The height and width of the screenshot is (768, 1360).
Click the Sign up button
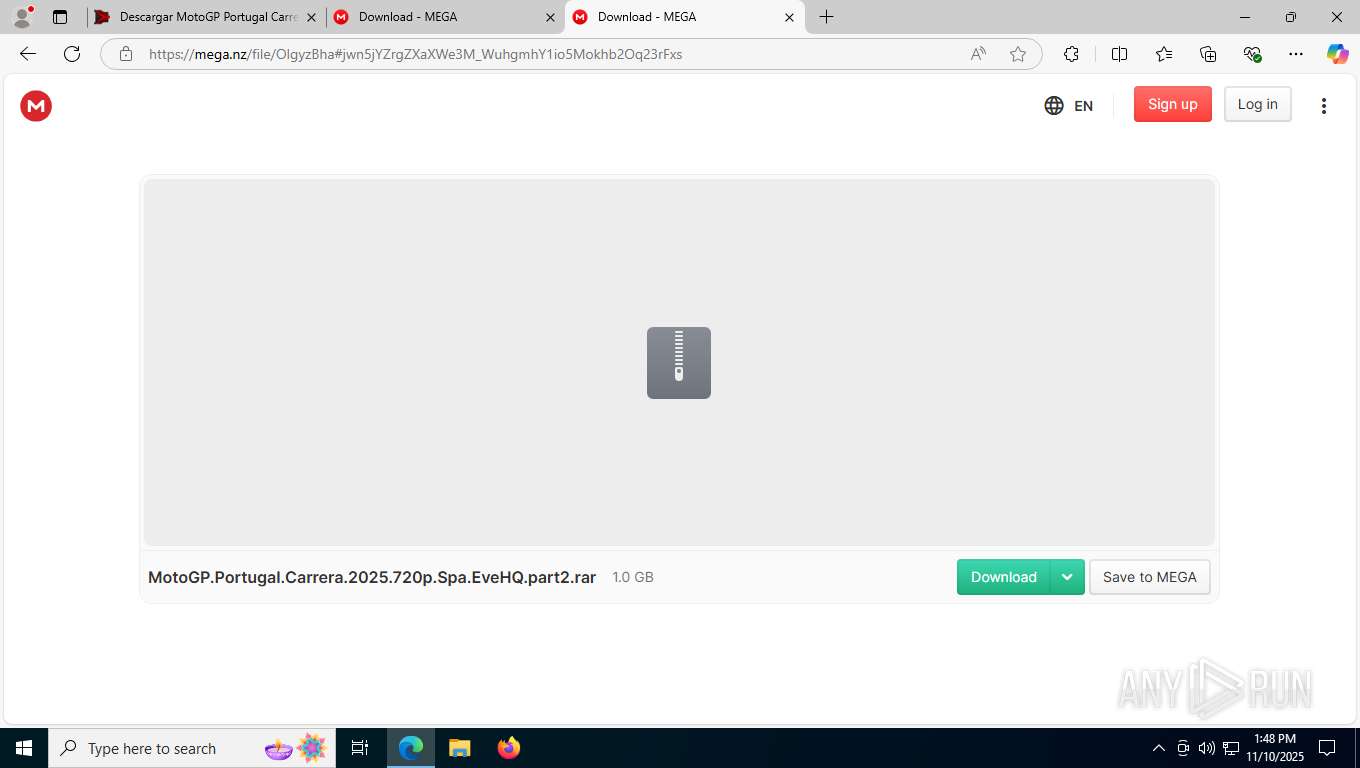point(1172,104)
